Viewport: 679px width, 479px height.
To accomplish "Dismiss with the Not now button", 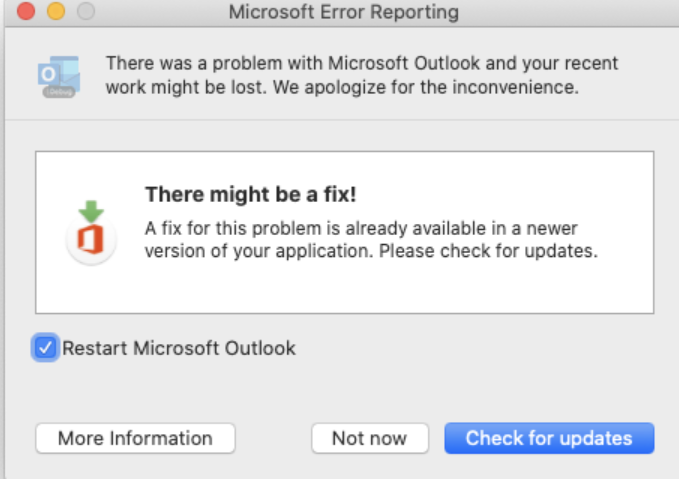I will (x=369, y=438).
